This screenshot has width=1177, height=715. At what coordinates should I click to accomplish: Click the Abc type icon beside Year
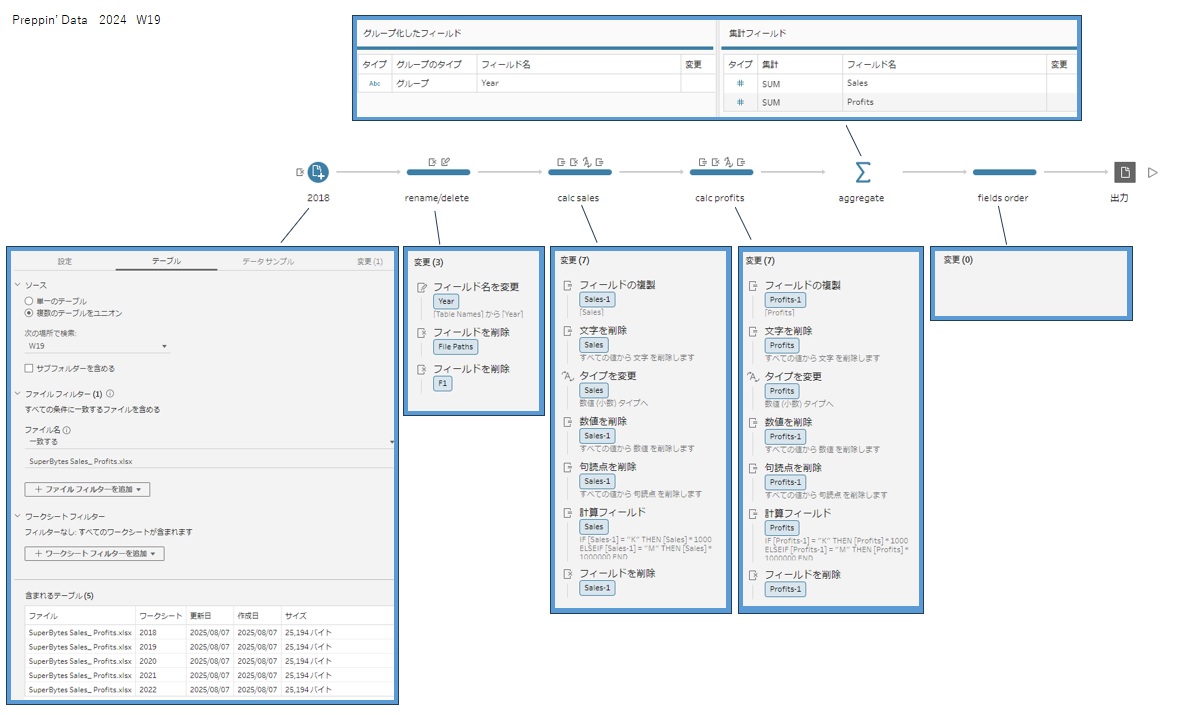[374, 83]
